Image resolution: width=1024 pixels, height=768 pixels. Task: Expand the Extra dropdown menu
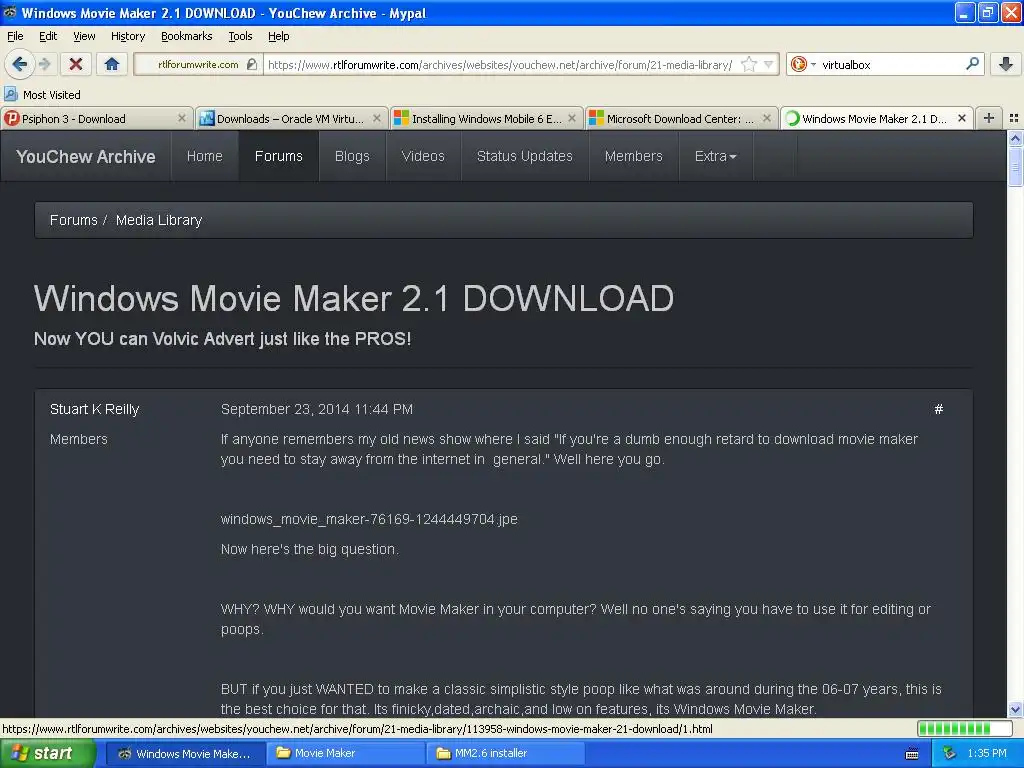716,156
